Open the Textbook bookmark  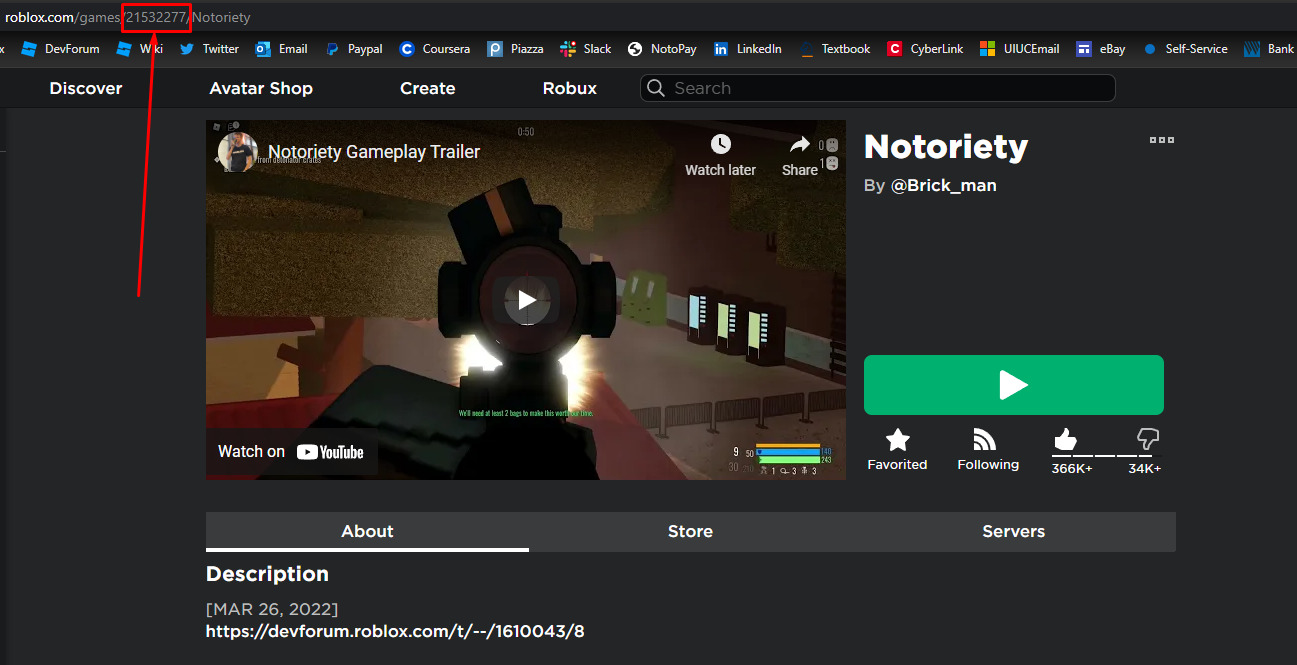pyautogui.click(x=834, y=49)
